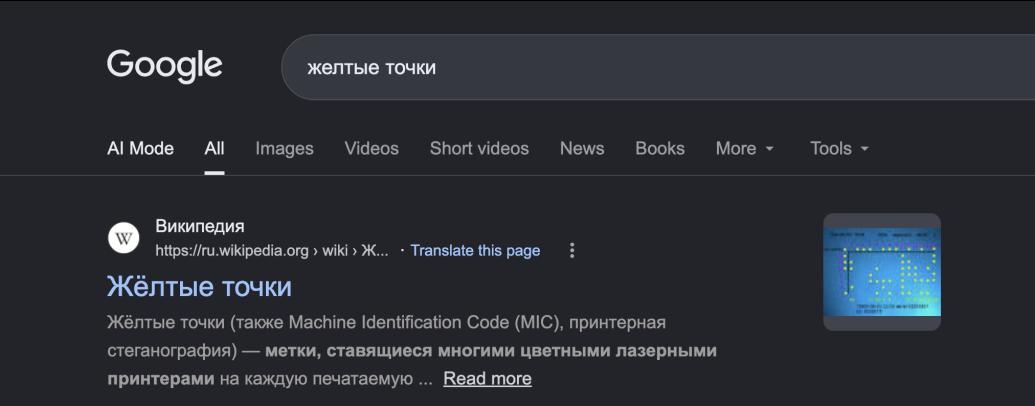This screenshot has height=406, width=1035.
Task: Open the three-dot result options menu
Action: (572, 251)
